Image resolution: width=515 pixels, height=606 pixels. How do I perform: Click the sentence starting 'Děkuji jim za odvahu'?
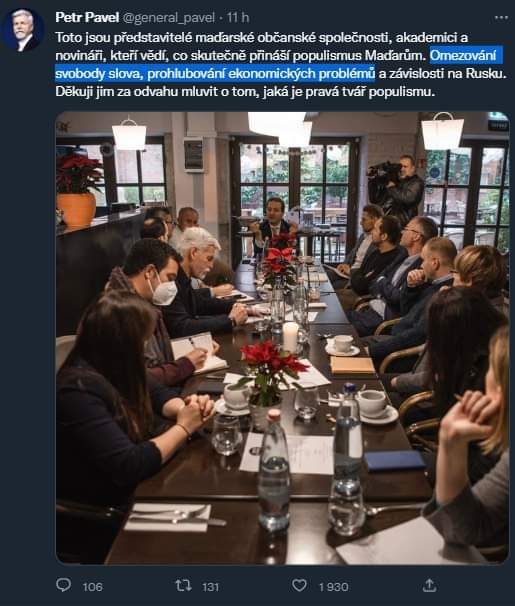pyautogui.click(x=245, y=92)
